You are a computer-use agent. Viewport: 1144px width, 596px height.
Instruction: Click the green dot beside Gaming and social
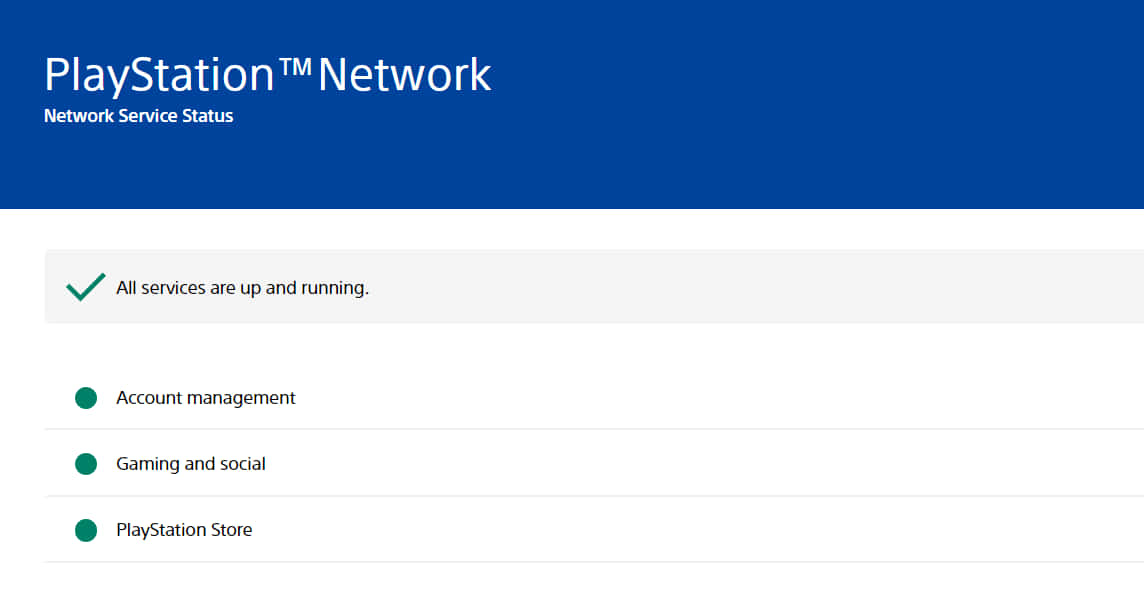[x=86, y=463]
